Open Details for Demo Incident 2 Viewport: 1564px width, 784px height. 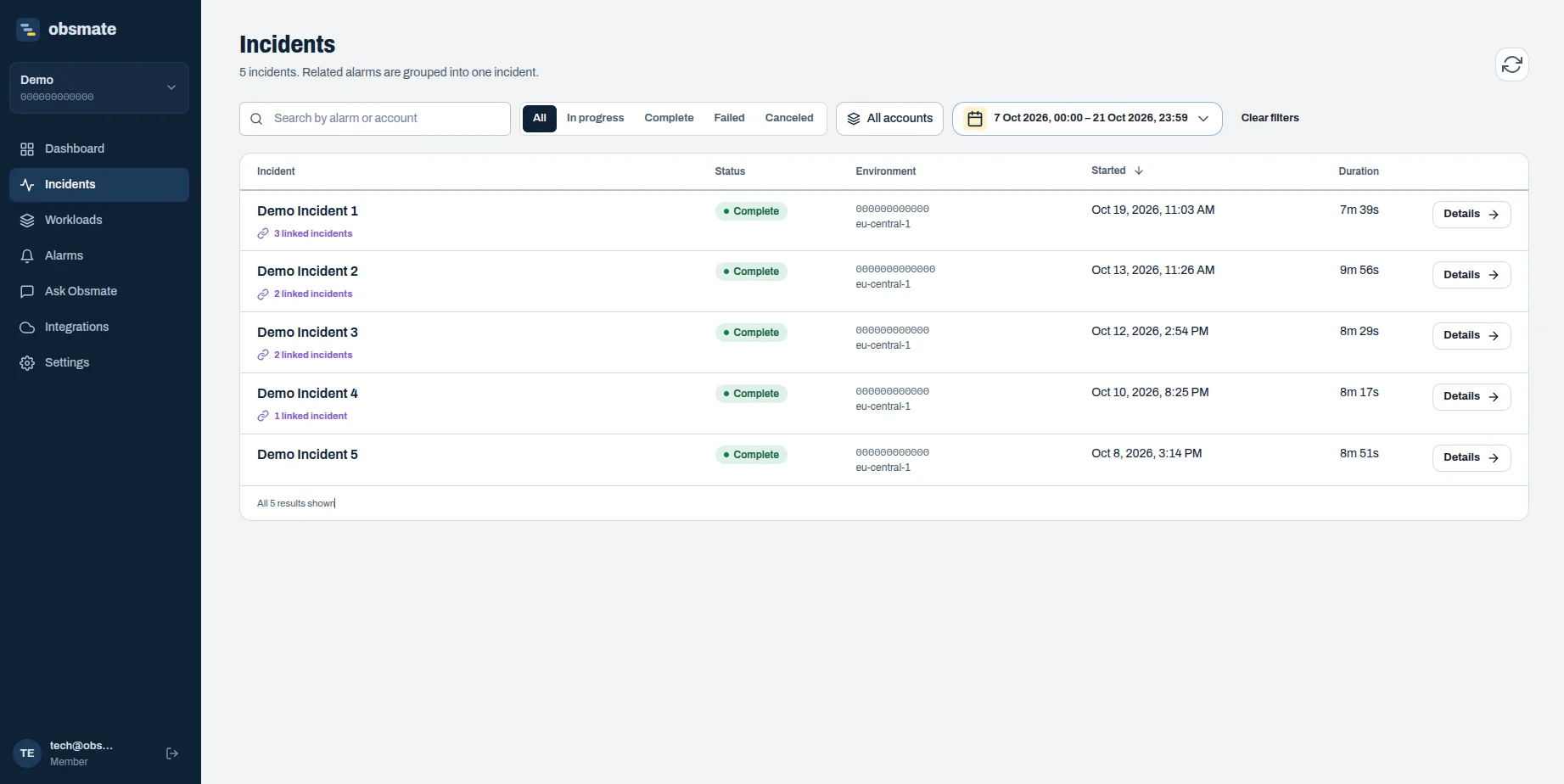1472,275
